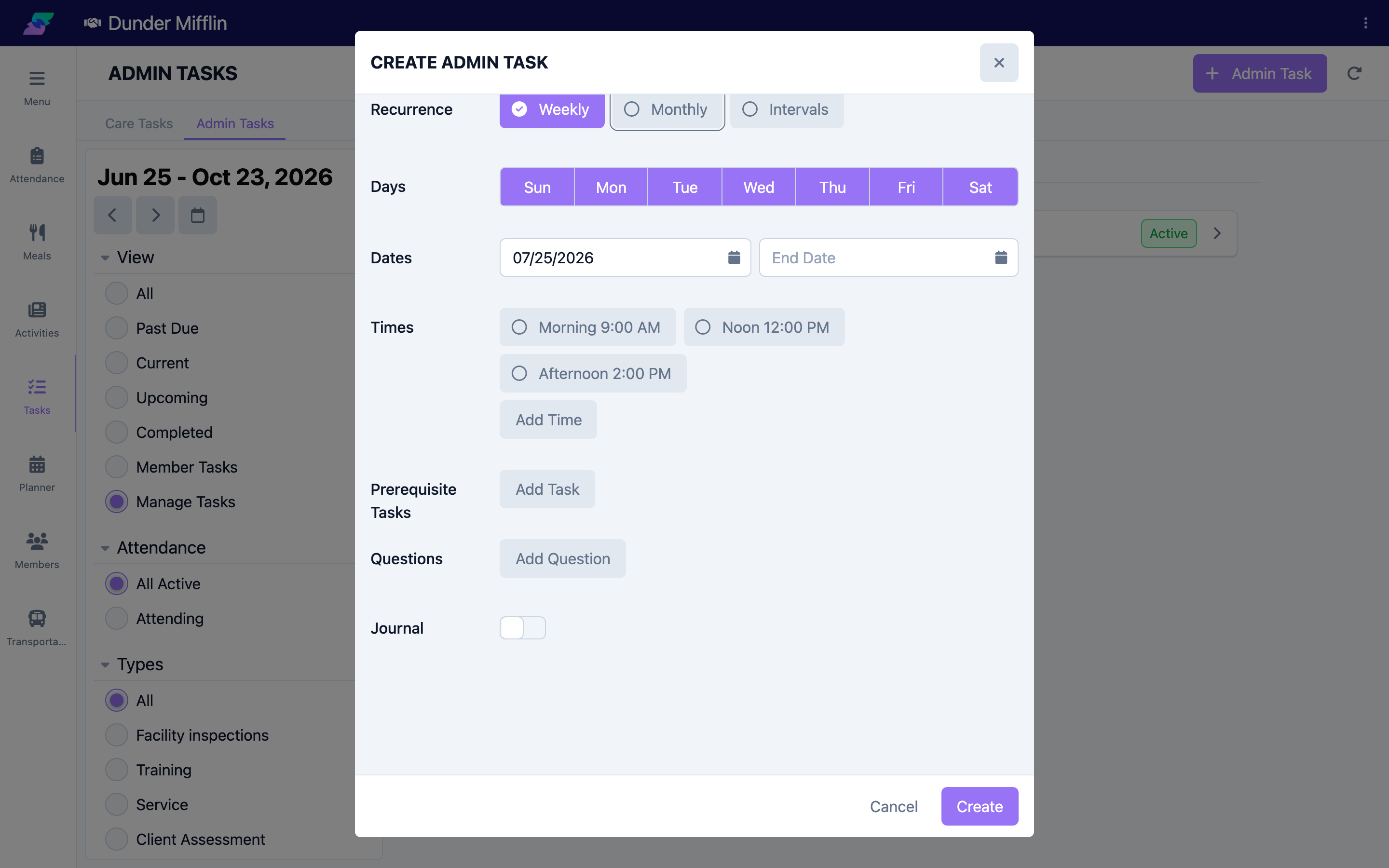Expand the Active task row chevron

(x=1217, y=233)
